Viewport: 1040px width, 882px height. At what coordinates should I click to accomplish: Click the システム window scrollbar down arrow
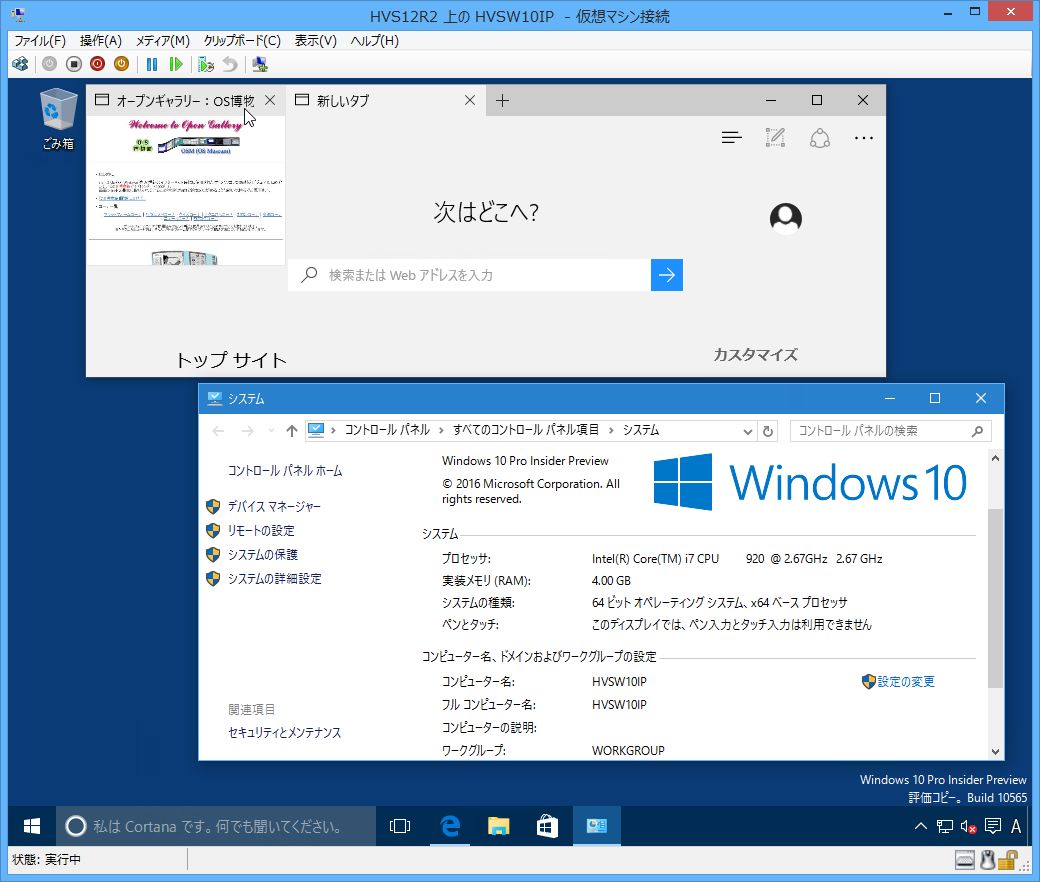(x=995, y=751)
